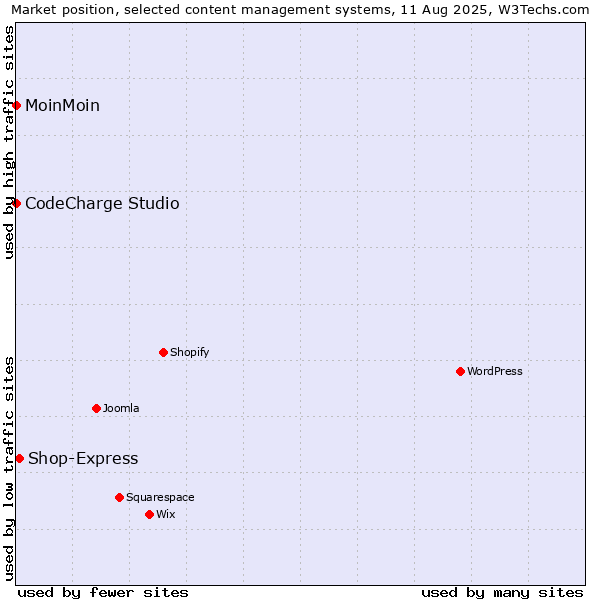
Task: Click the Squarespace data point marker
Action: (x=119, y=497)
